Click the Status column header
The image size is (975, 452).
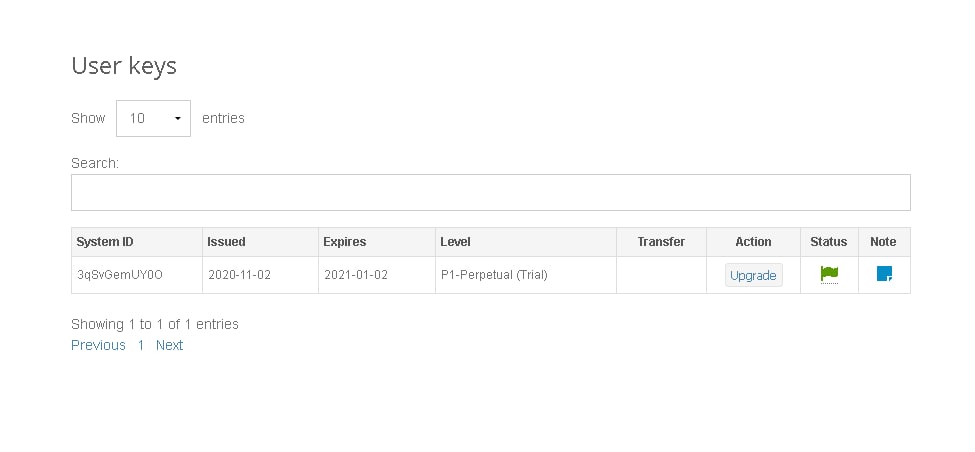829,242
